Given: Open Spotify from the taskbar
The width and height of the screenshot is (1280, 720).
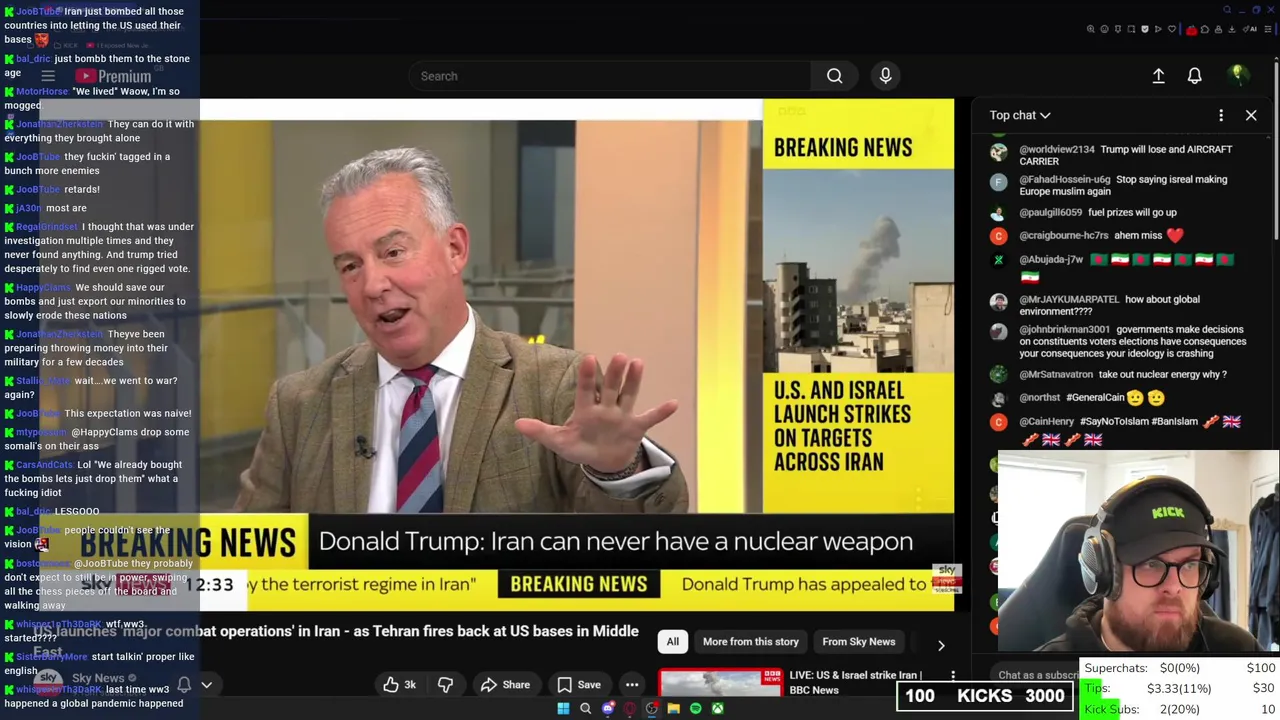Looking at the screenshot, I should pyautogui.click(x=695, y=709).
